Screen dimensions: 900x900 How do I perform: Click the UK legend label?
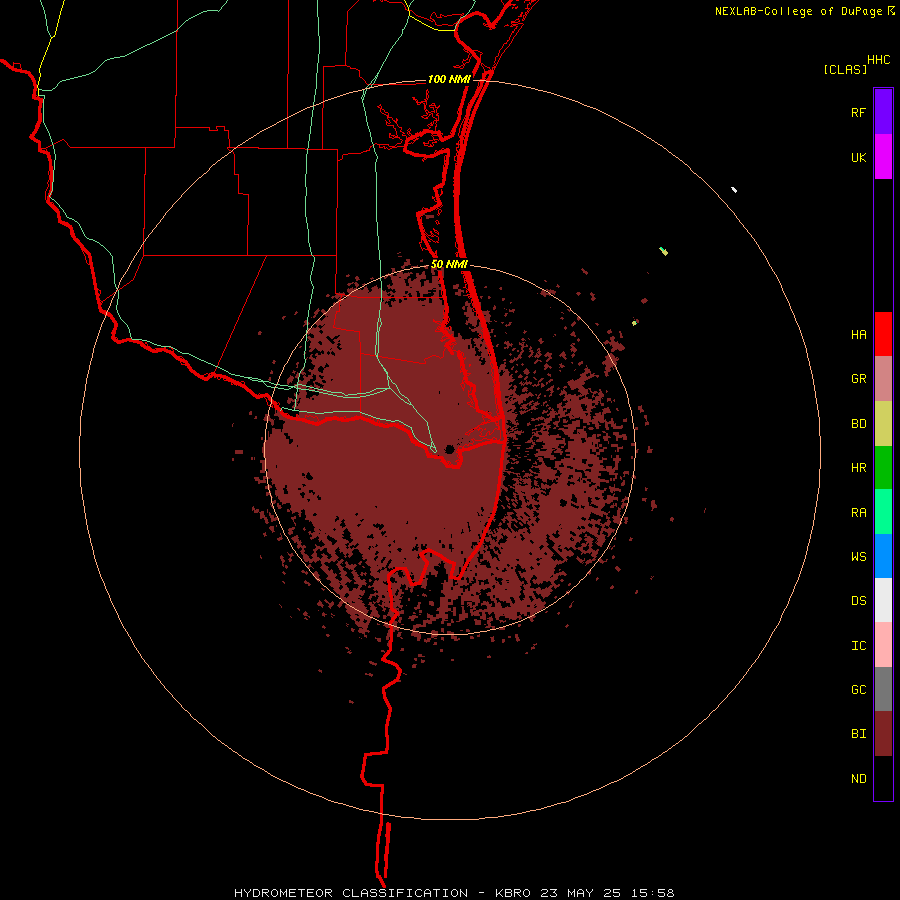tap(858, 157)
